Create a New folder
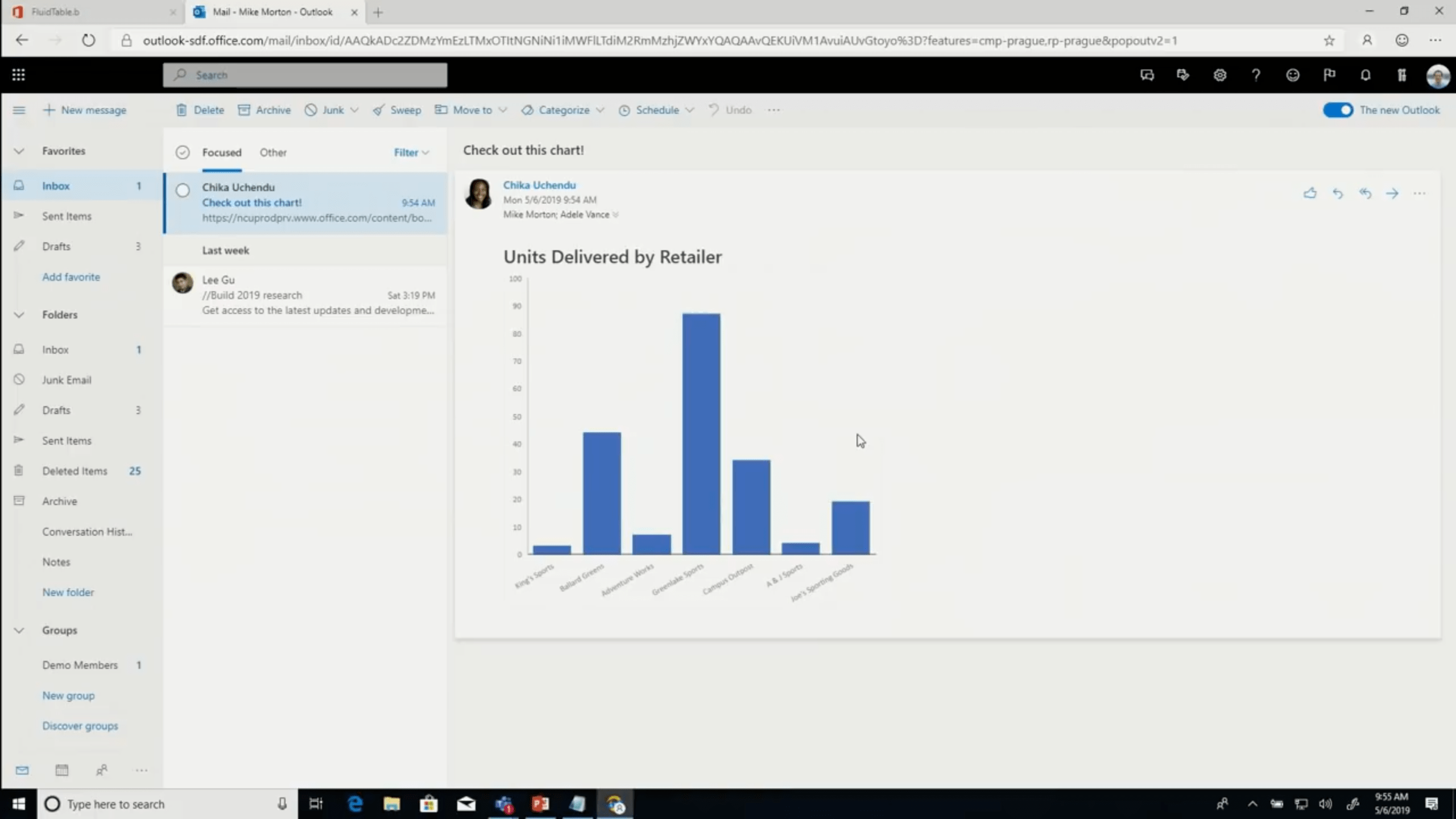 click(x=68, y=592)
